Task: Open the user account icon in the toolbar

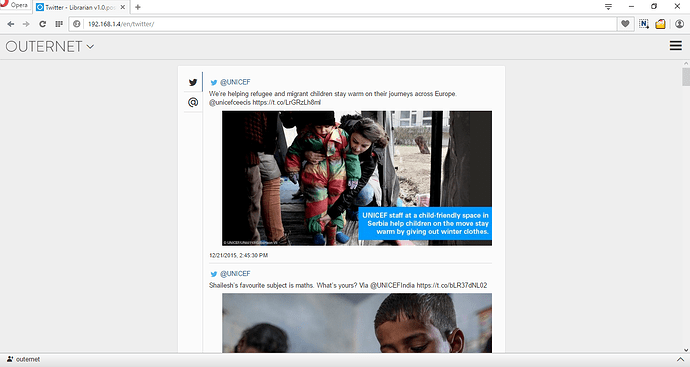Action: (679, 24)
